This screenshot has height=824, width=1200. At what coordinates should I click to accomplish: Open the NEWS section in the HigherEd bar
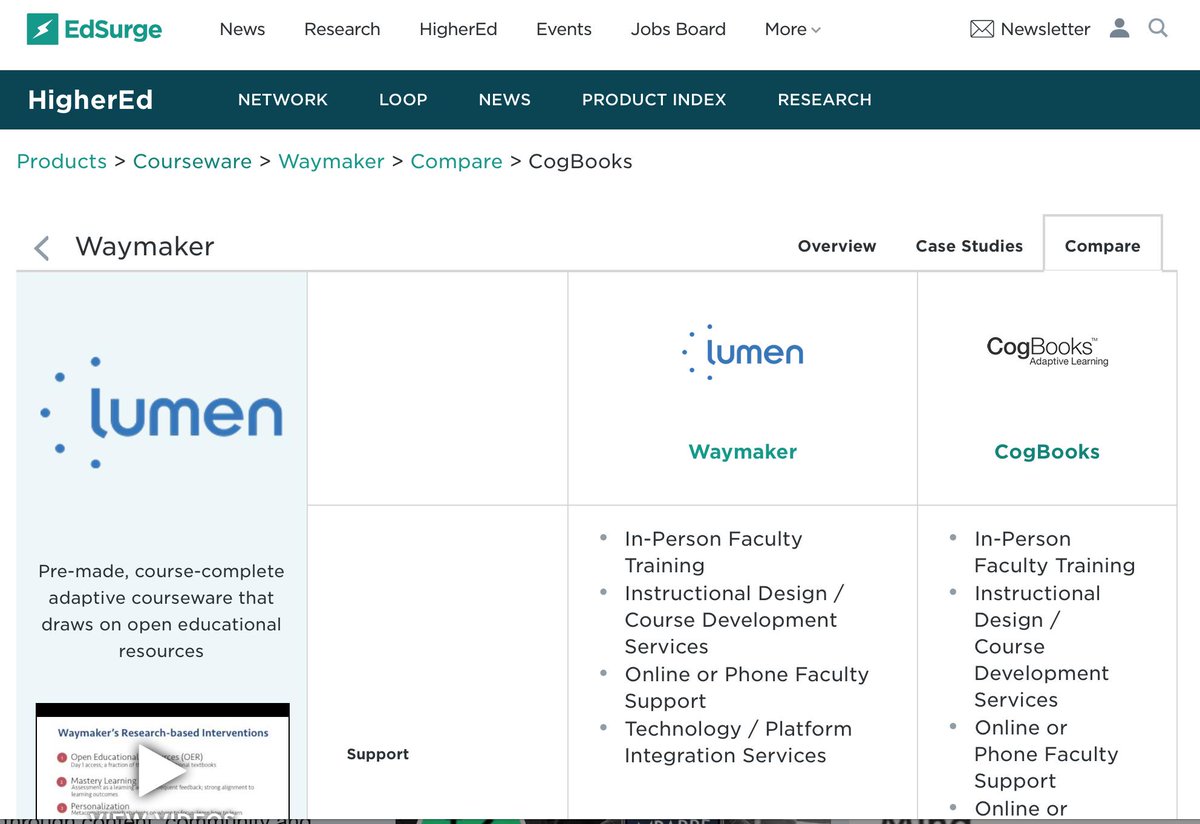pos(505,100)
